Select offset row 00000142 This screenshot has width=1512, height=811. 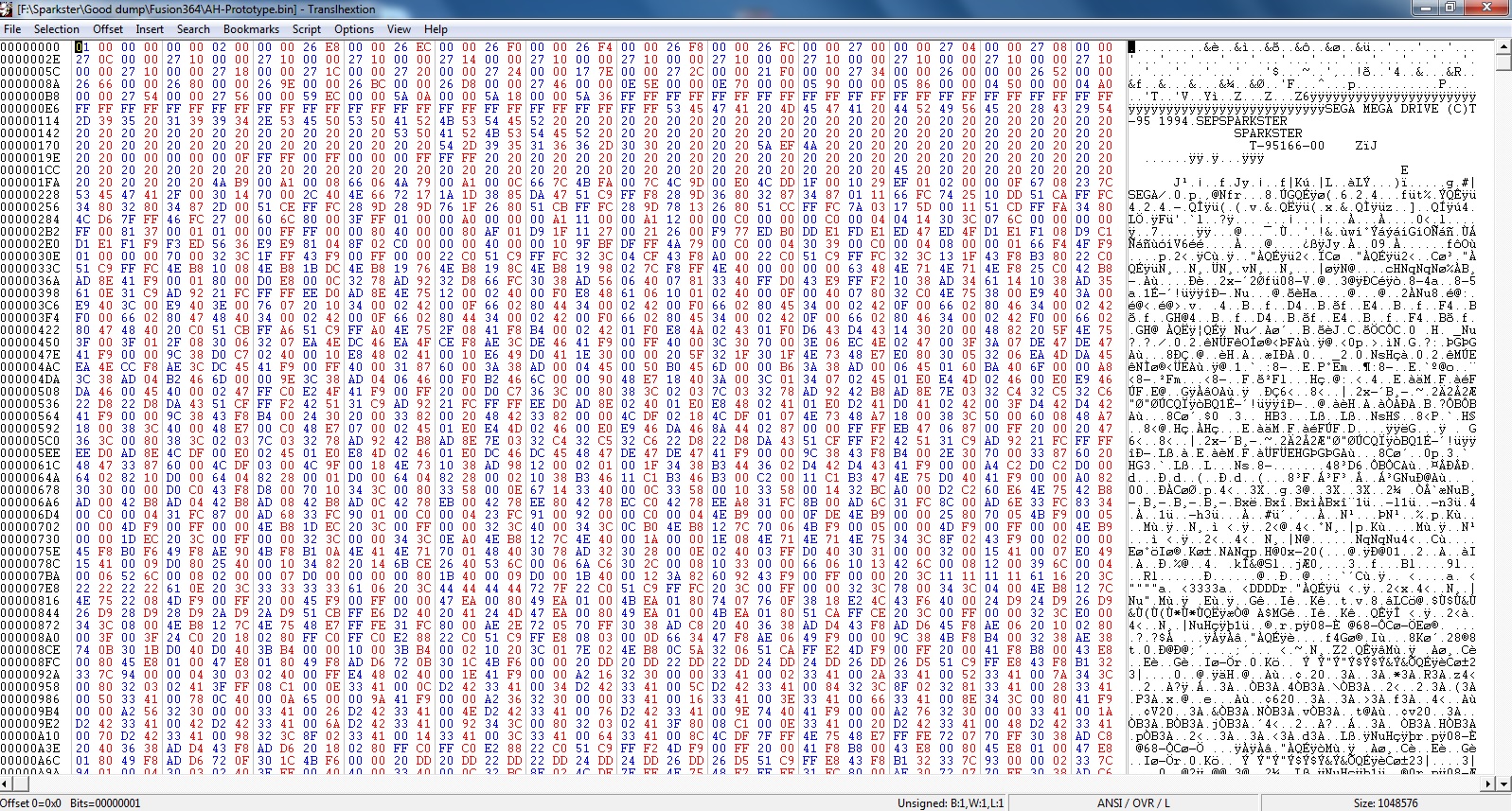point(30,132)
